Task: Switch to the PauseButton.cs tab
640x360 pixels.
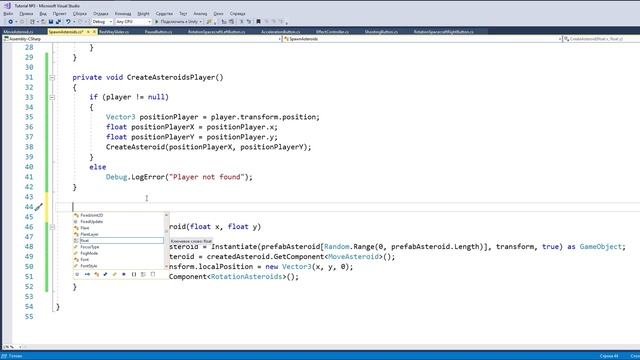Action: (158, 31)
